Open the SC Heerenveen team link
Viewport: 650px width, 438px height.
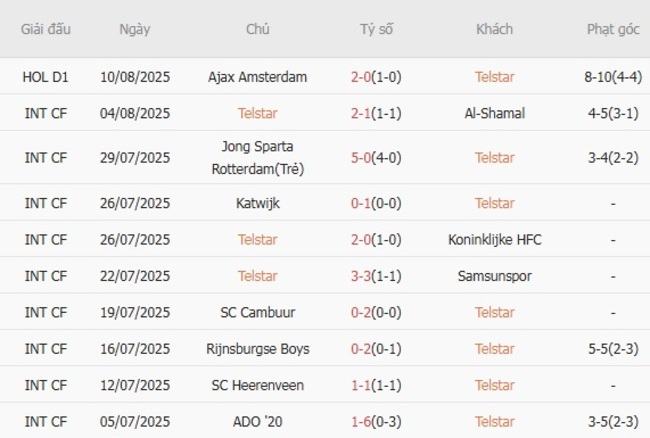258,385
